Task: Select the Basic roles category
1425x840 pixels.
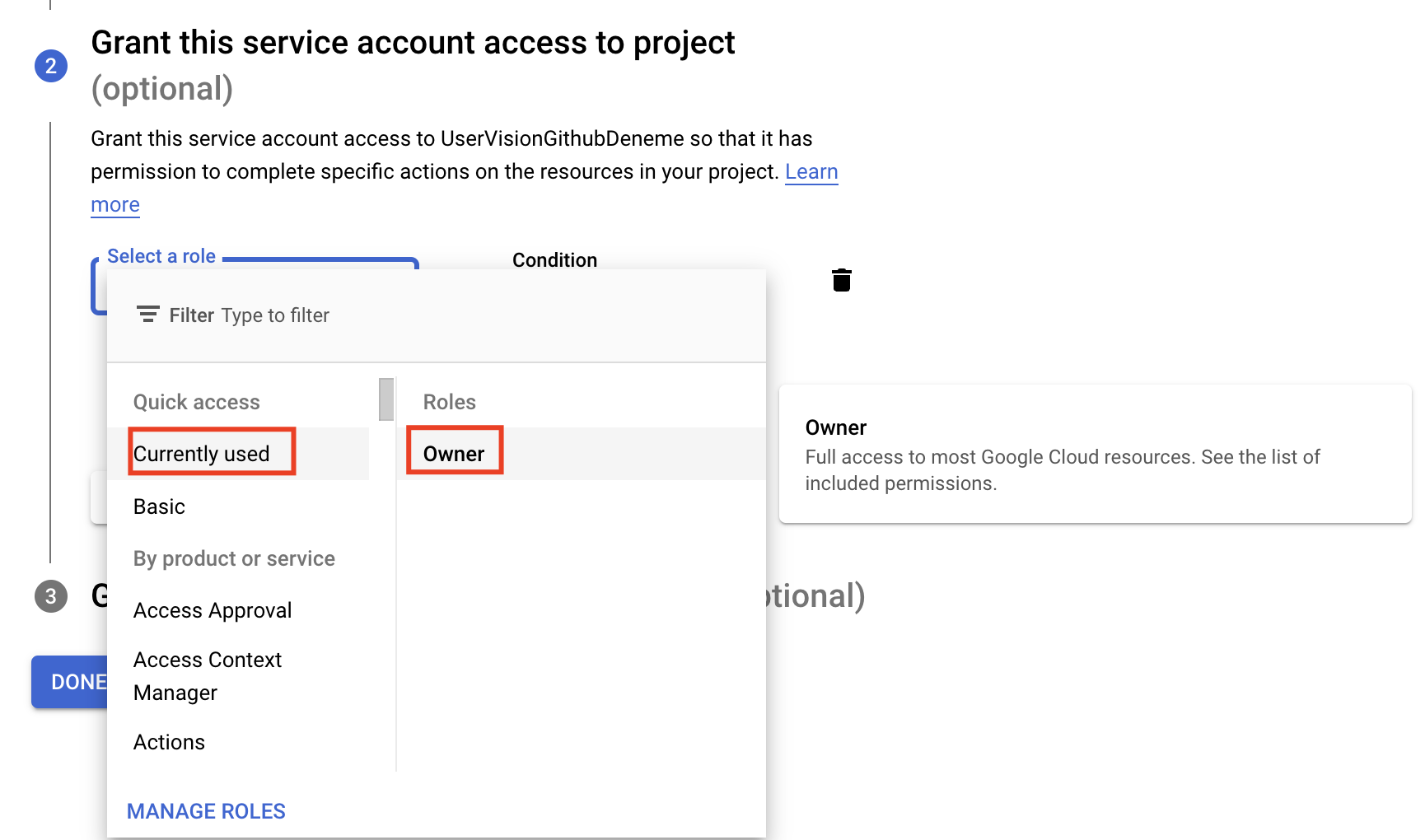Action: (x=159, y=506)
